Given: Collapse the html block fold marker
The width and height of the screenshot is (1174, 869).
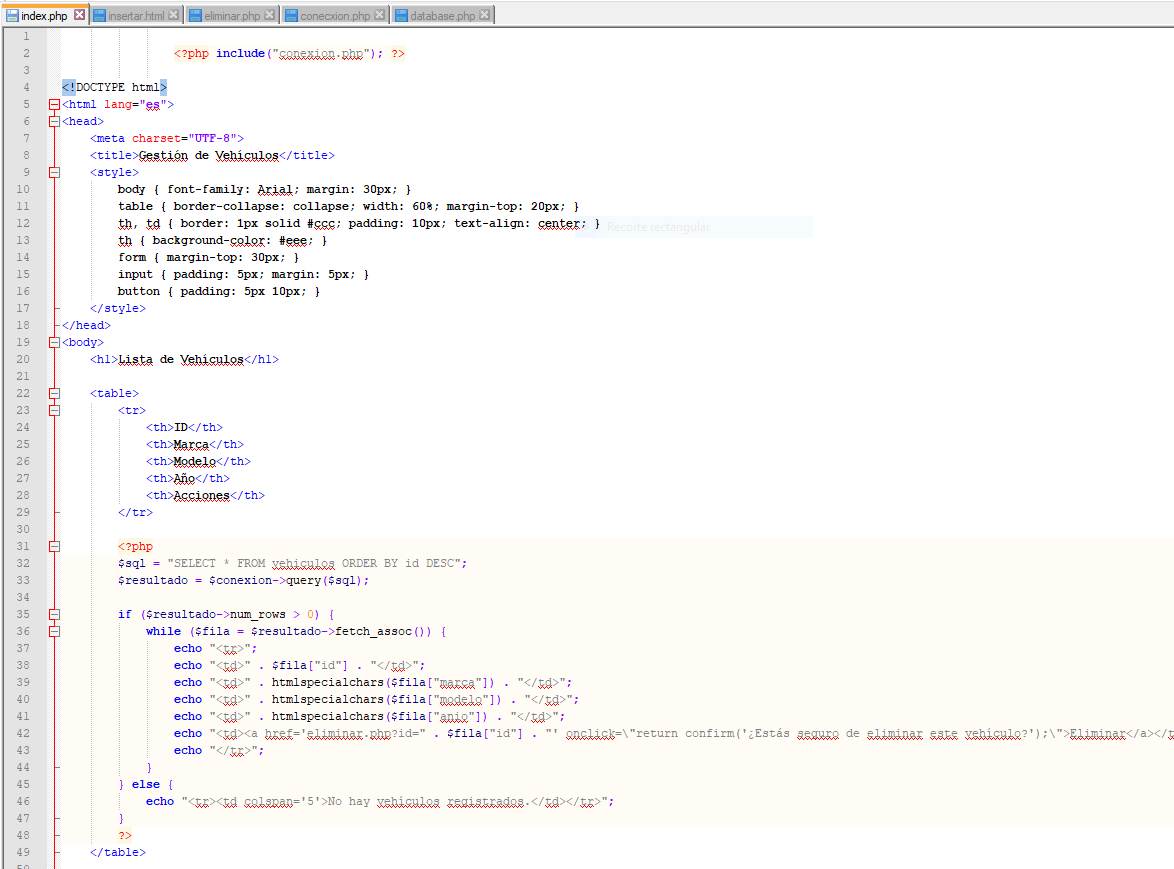Looking at the screenshot, I should pos(54,105).
